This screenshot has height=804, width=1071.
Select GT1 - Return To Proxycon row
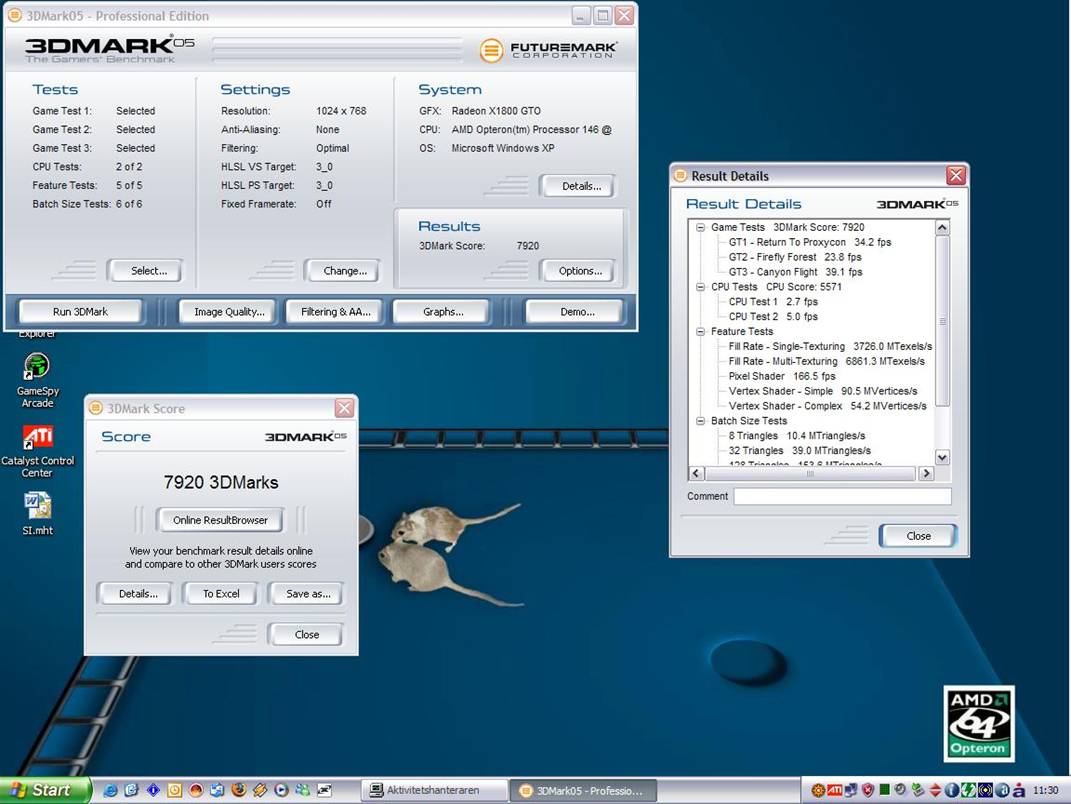tap(809, 242)
